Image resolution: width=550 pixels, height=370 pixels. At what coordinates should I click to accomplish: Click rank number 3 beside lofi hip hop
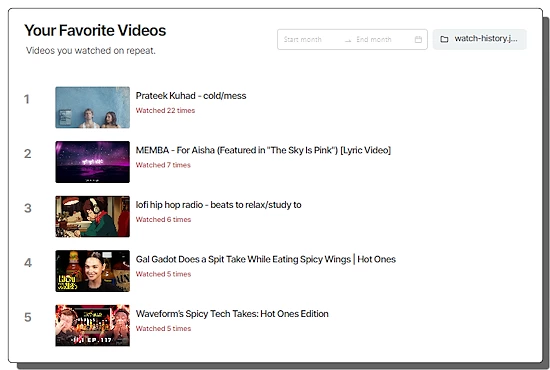point(28,208)
